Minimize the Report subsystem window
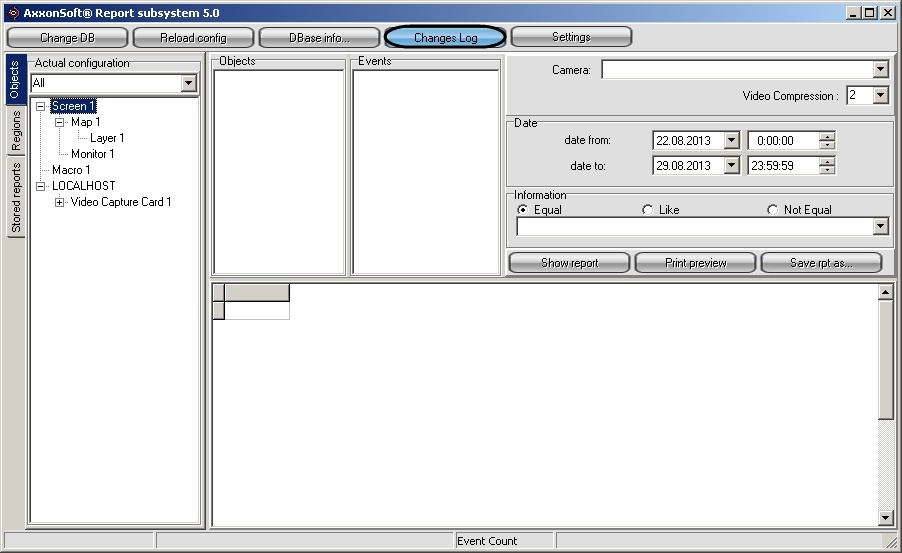 point(853,13)
